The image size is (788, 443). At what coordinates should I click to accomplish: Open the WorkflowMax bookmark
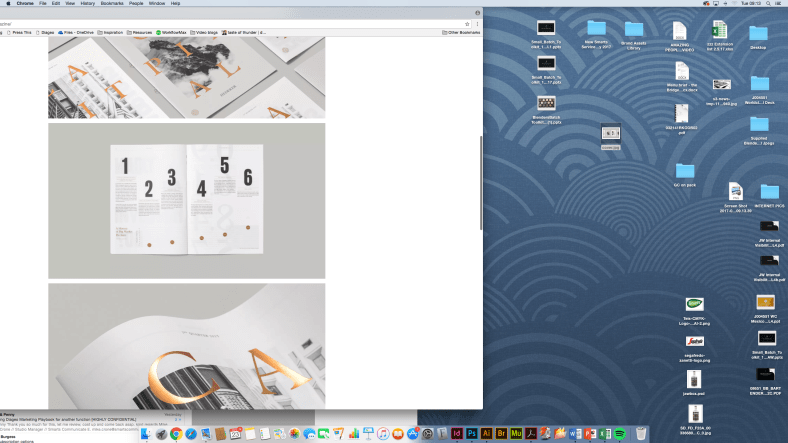coord(171,32)
